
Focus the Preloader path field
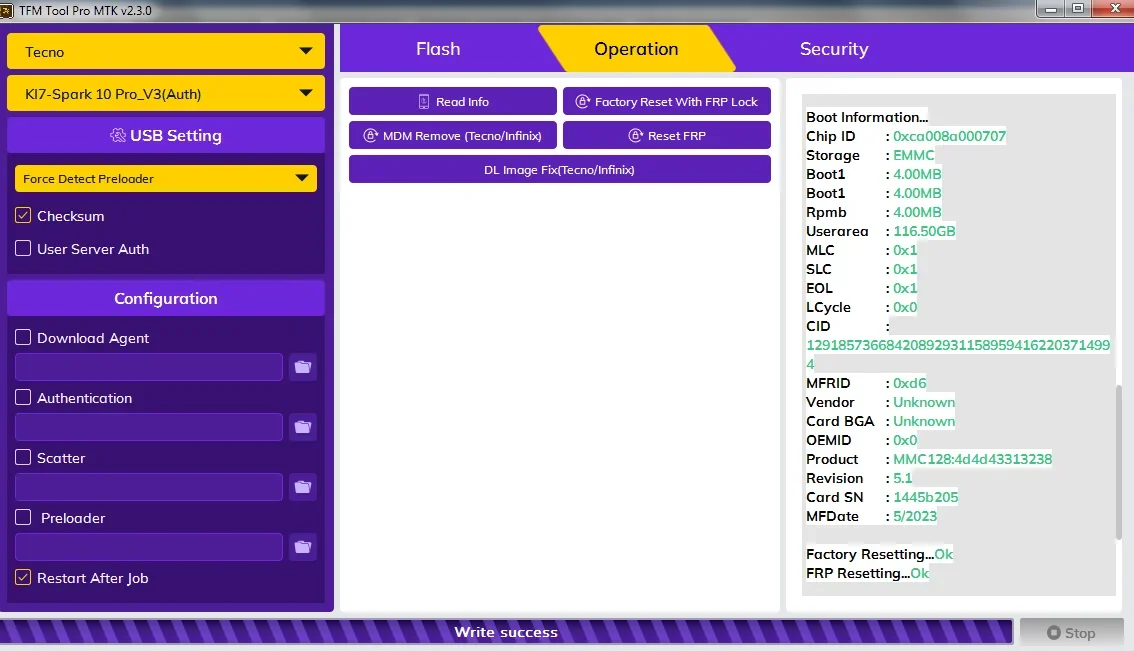tap(149, 547)
